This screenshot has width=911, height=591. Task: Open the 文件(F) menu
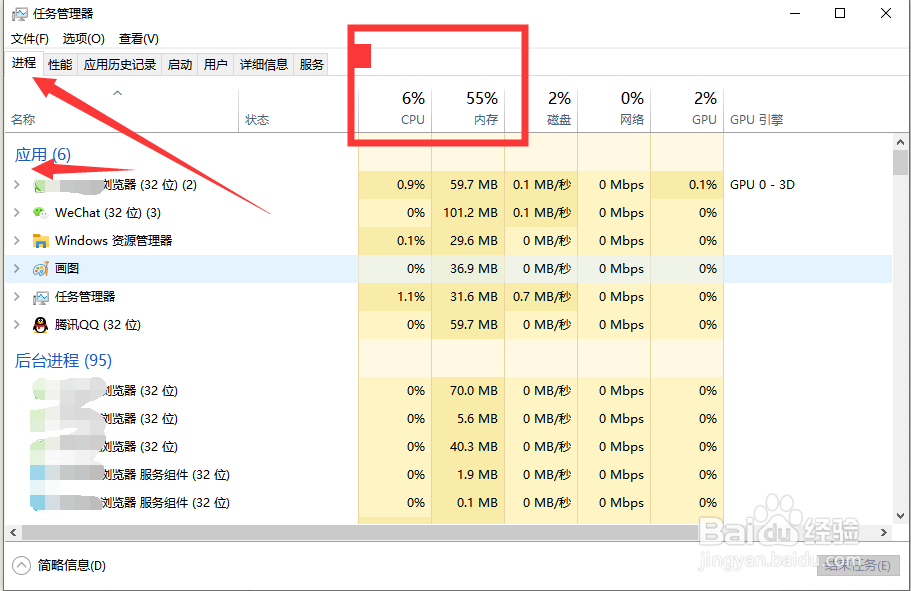(30, 39)
